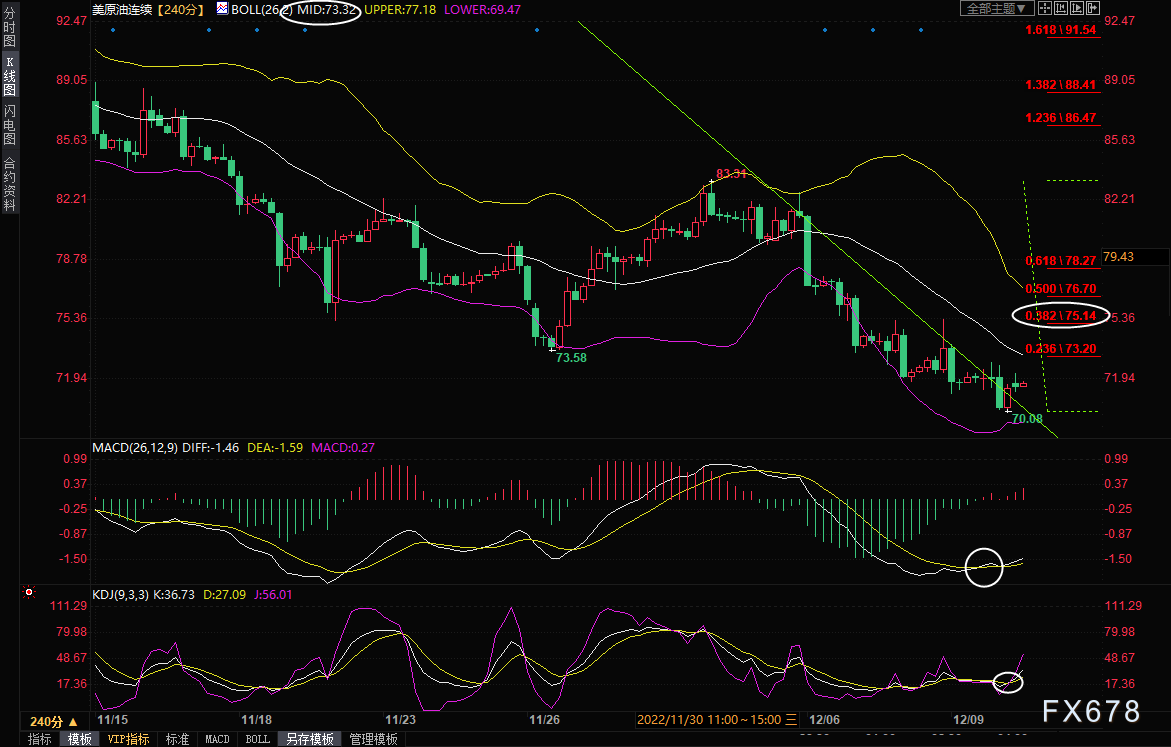The height and width of the screenshot is (747, 1171).
Task: Open the 合约资料 side tab
Action: point(10,184)
